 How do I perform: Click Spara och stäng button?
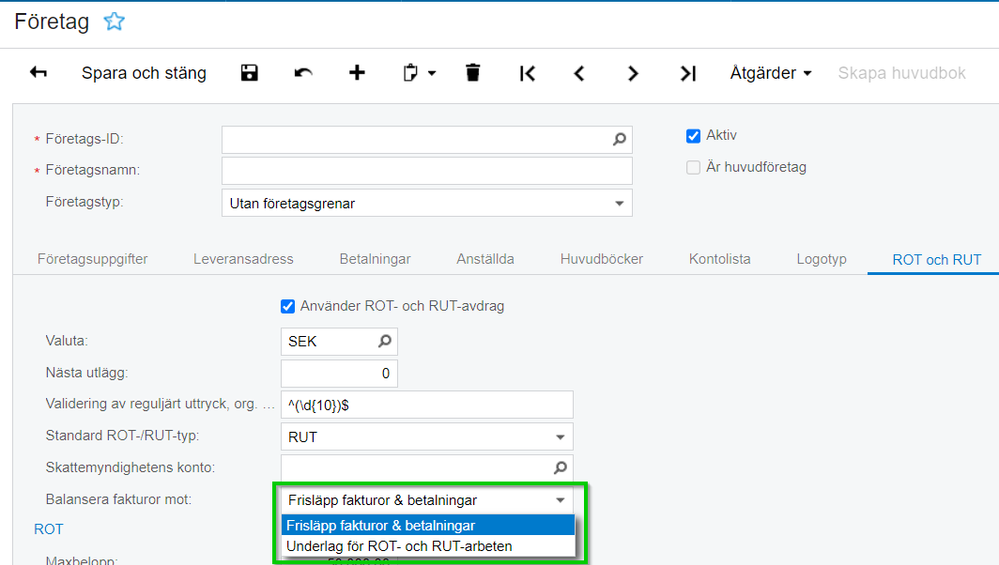coord(144,73)
